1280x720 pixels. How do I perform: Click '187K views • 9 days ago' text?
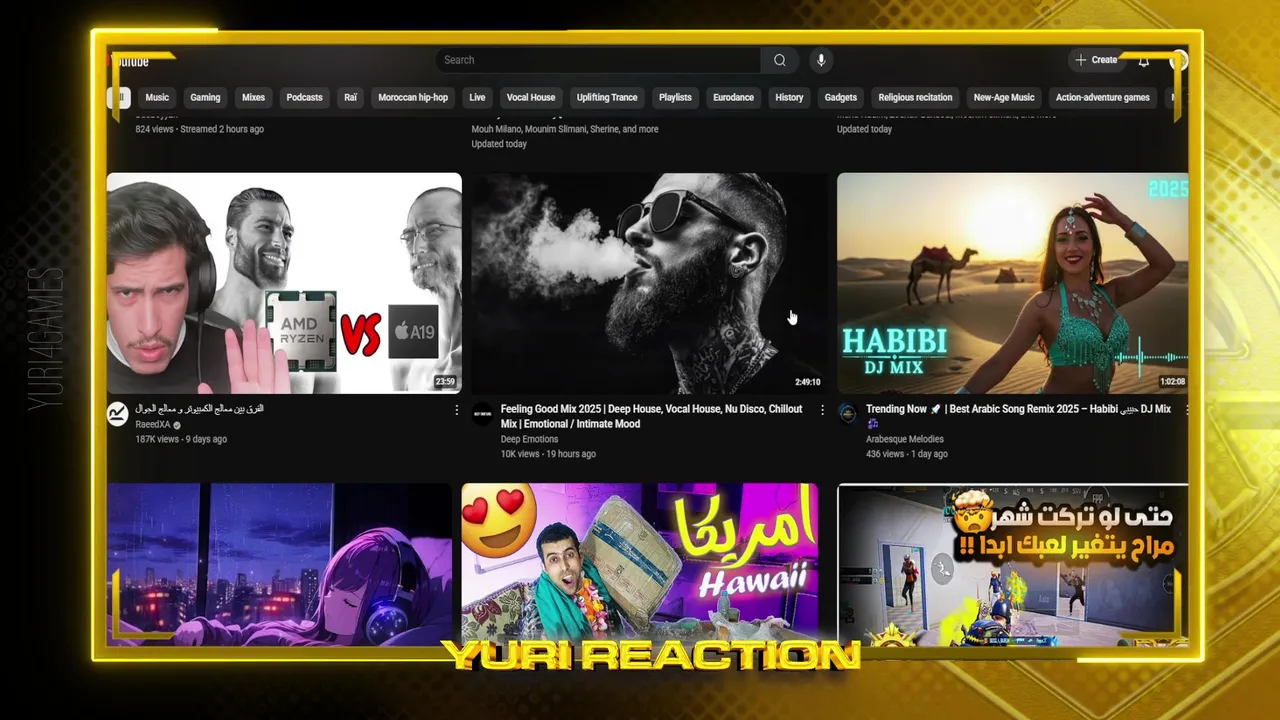pos(181,439)
